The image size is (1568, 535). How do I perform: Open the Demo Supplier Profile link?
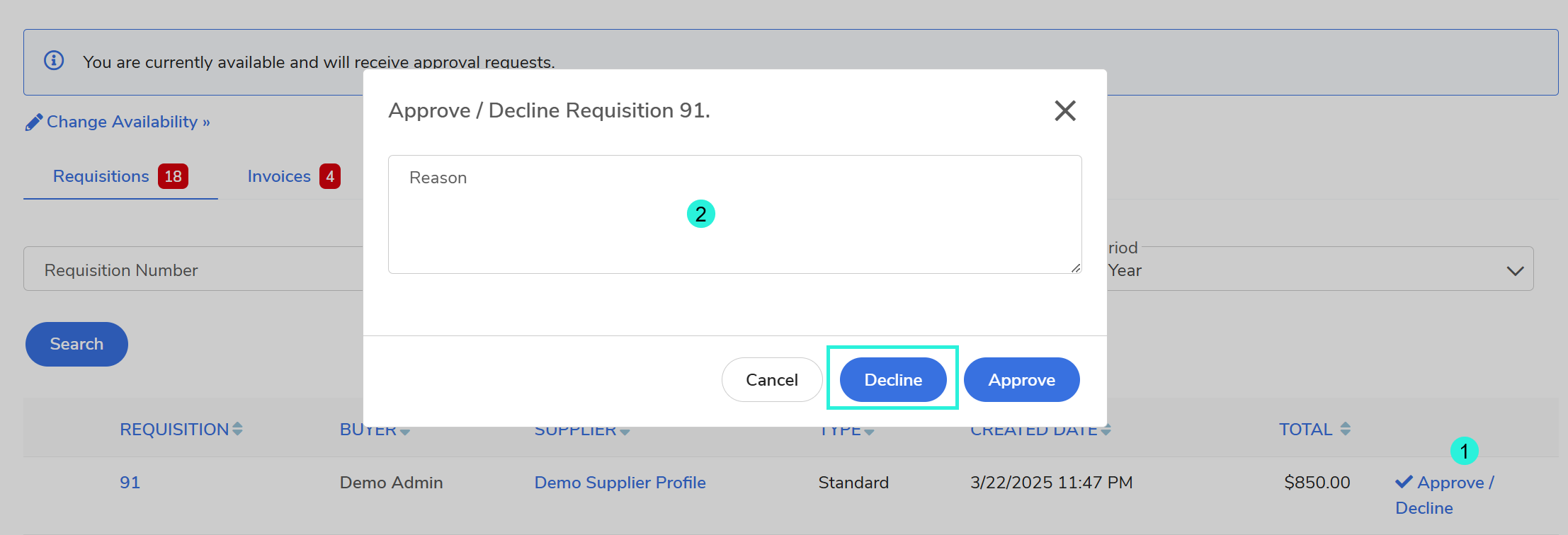[620, 483]
